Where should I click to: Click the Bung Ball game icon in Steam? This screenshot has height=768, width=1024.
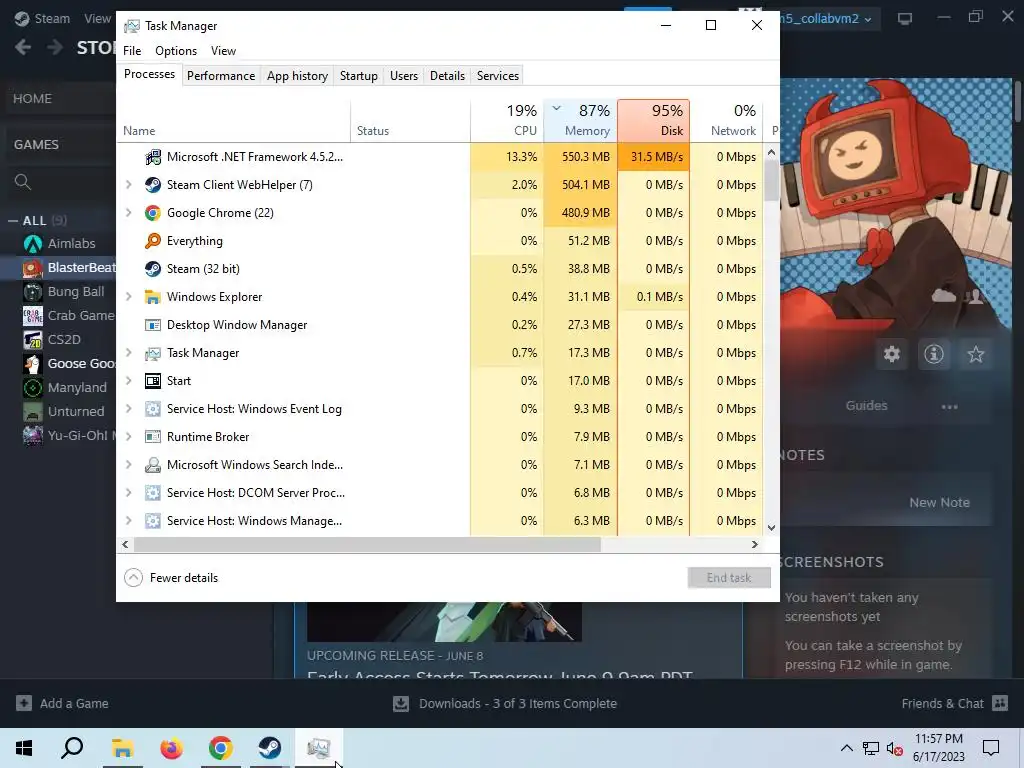point(33,291)
